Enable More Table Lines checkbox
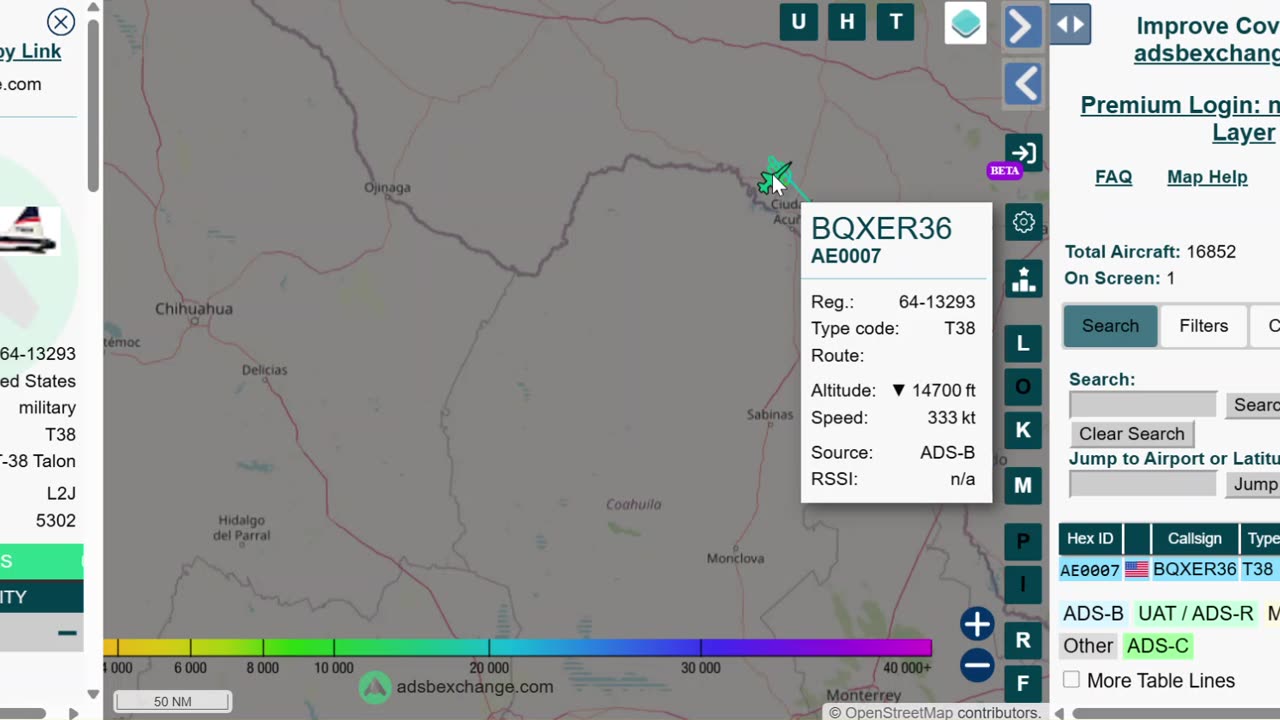The width and height of the screenshot is (1280, 720). (1072, 680)
